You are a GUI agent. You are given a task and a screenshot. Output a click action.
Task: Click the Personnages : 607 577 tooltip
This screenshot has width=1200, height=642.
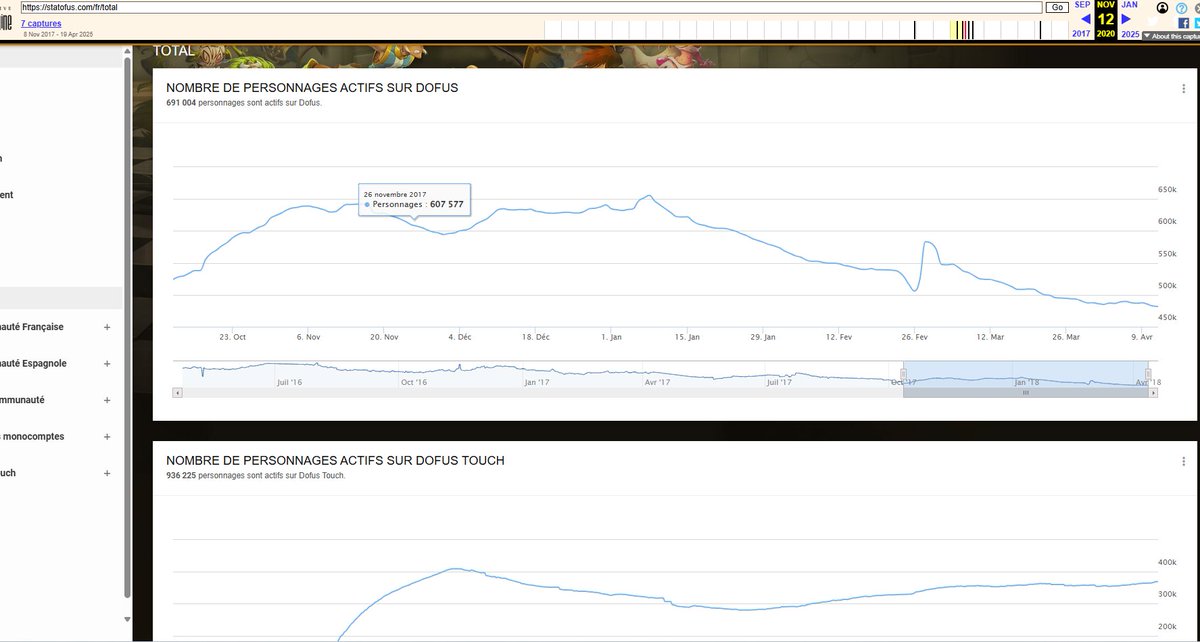[x=415, y=199]
